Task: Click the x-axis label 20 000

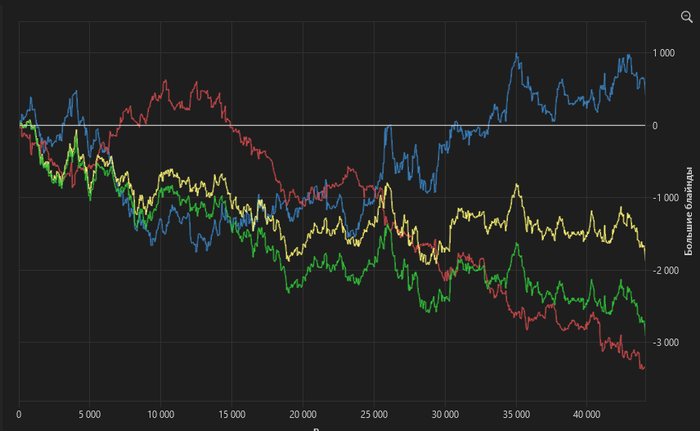Action: coord(303,414)
